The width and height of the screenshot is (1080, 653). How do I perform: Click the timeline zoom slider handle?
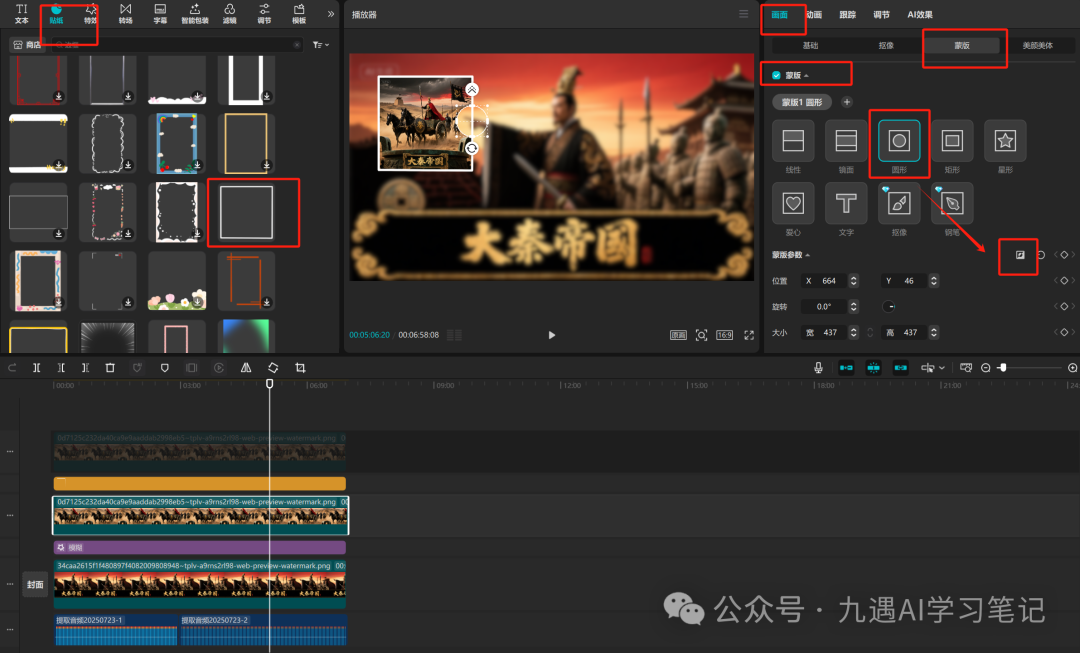click(x=1003, y=368)
